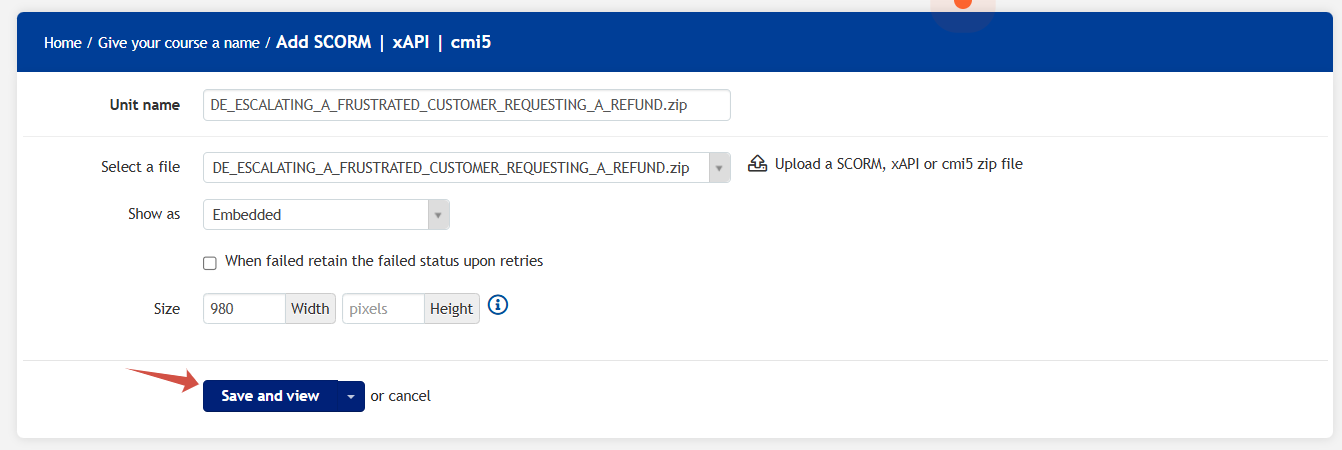
Task: Open the Save and view caret menu
Action: click(351, 396)
